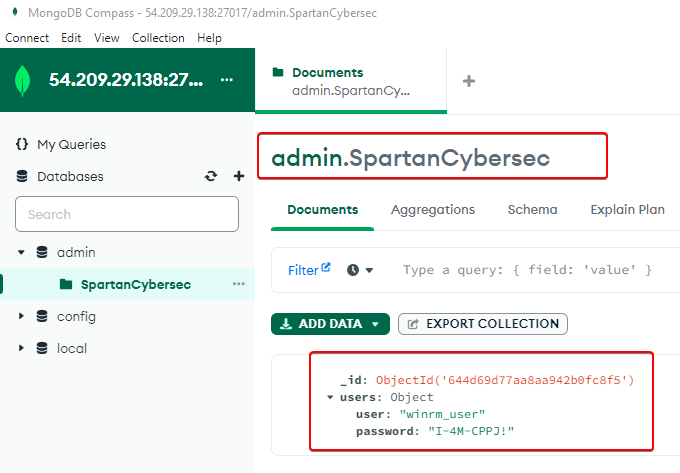Viewport: 680px width, 473px height.
Task: Refresh the databases list
Action: point(211,176)
